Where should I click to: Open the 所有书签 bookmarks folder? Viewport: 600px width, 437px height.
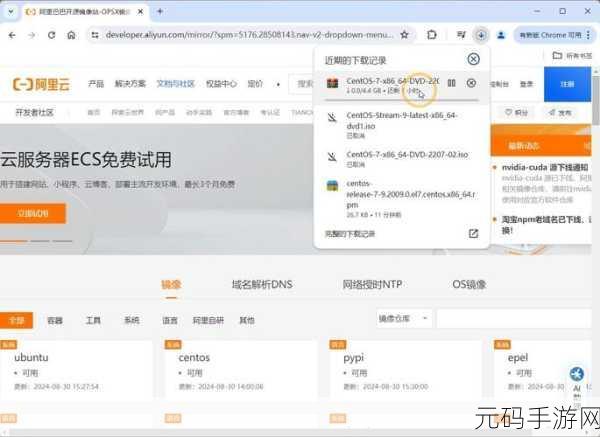572,56
